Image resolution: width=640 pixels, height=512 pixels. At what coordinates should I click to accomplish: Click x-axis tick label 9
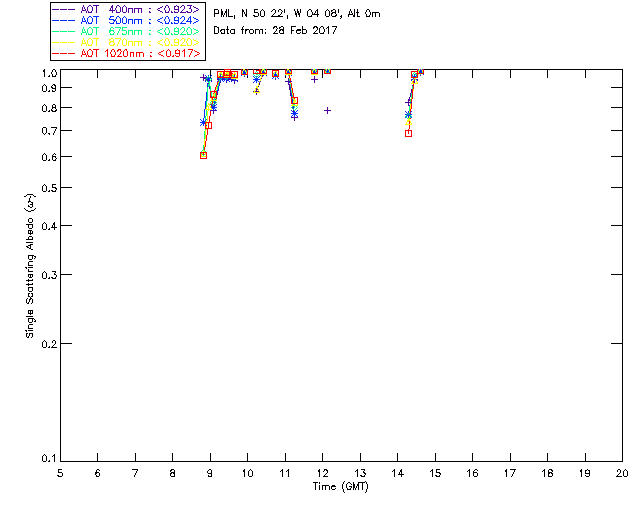pos(210,473)
